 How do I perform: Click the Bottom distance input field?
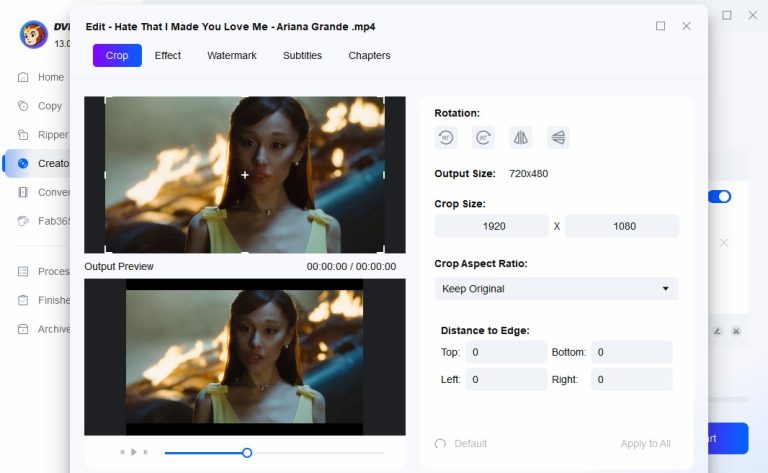pyautogui.click(x=631, y=352)
